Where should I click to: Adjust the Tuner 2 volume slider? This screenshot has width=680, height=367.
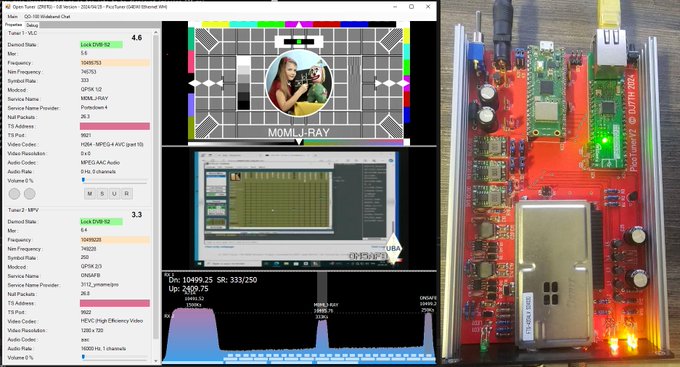click(114, 357)
